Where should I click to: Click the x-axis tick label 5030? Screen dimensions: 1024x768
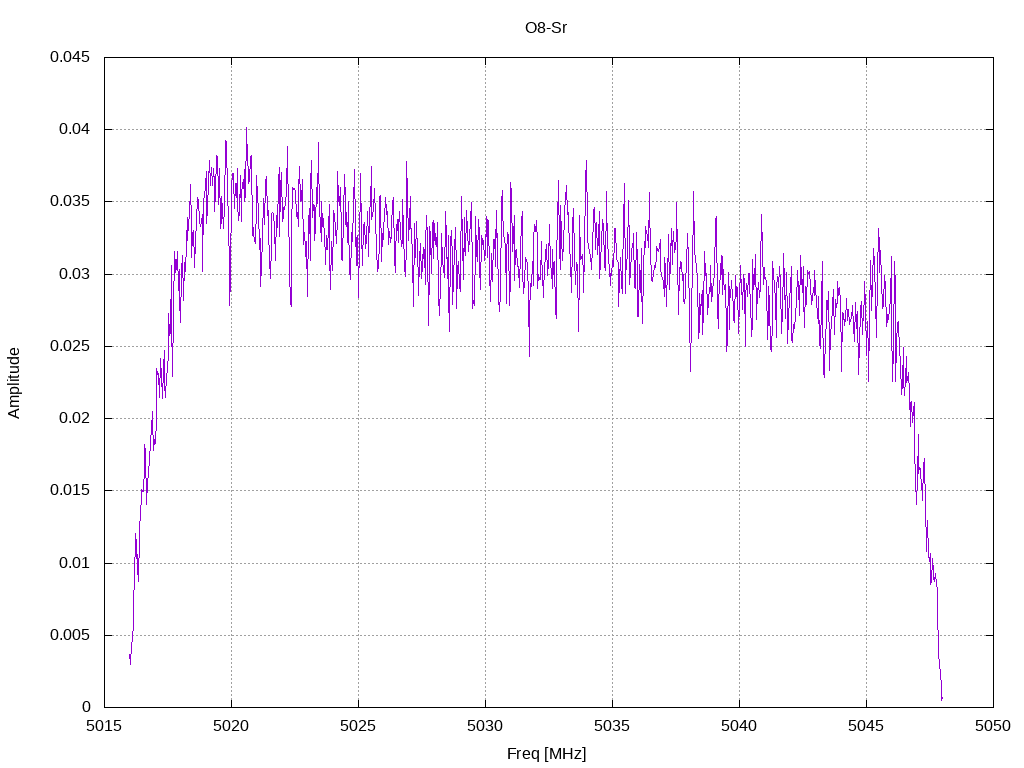click(x=485, y=726)
